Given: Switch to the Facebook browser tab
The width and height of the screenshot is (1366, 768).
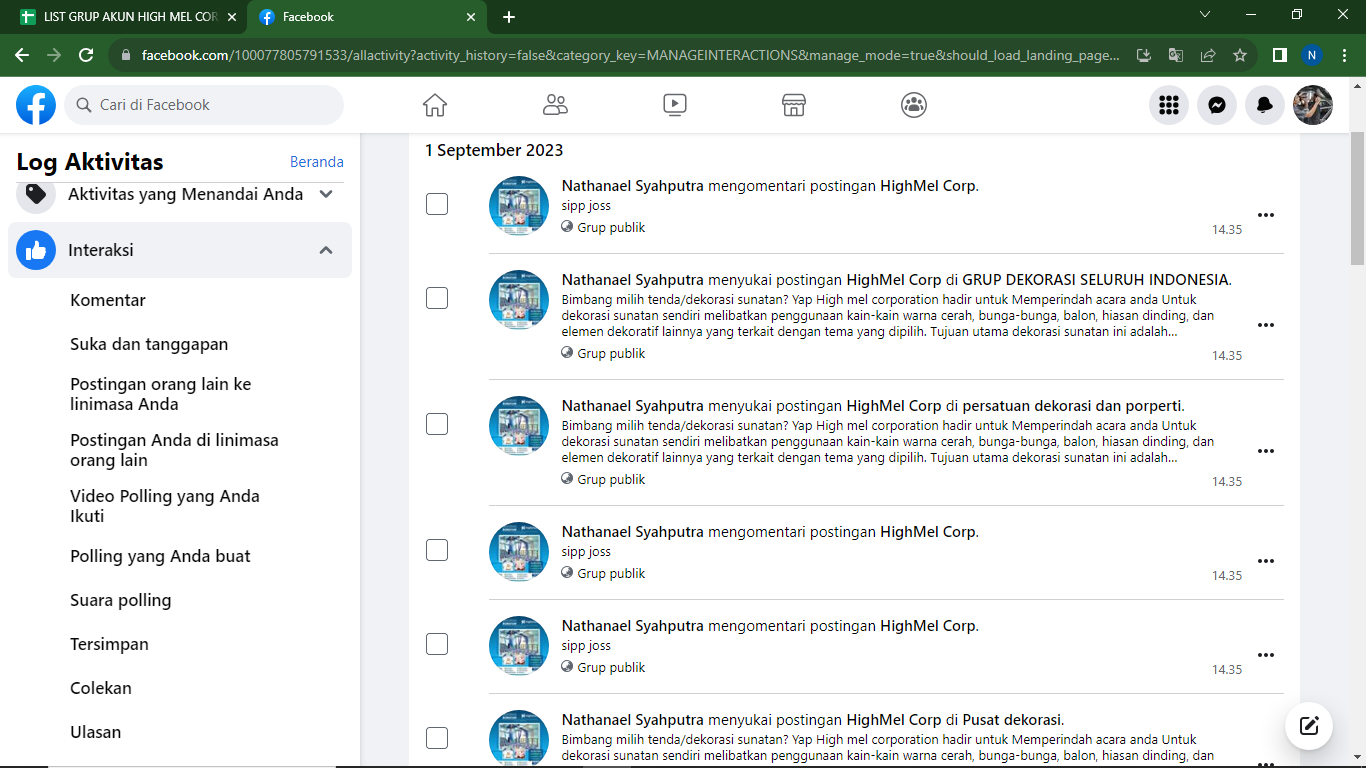Looking at the screenshot, I should click(x=366, y=17).
